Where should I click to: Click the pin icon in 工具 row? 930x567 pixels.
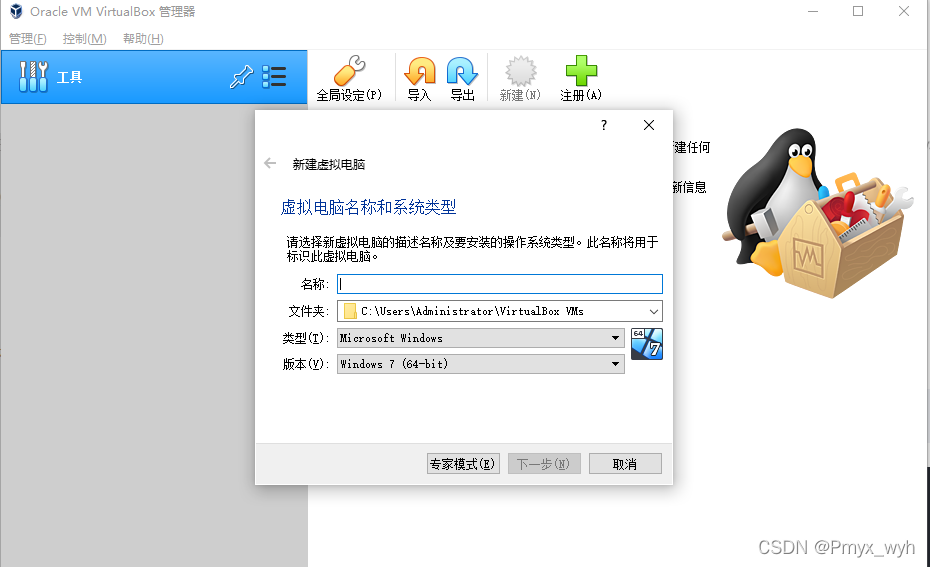(241, 77)
